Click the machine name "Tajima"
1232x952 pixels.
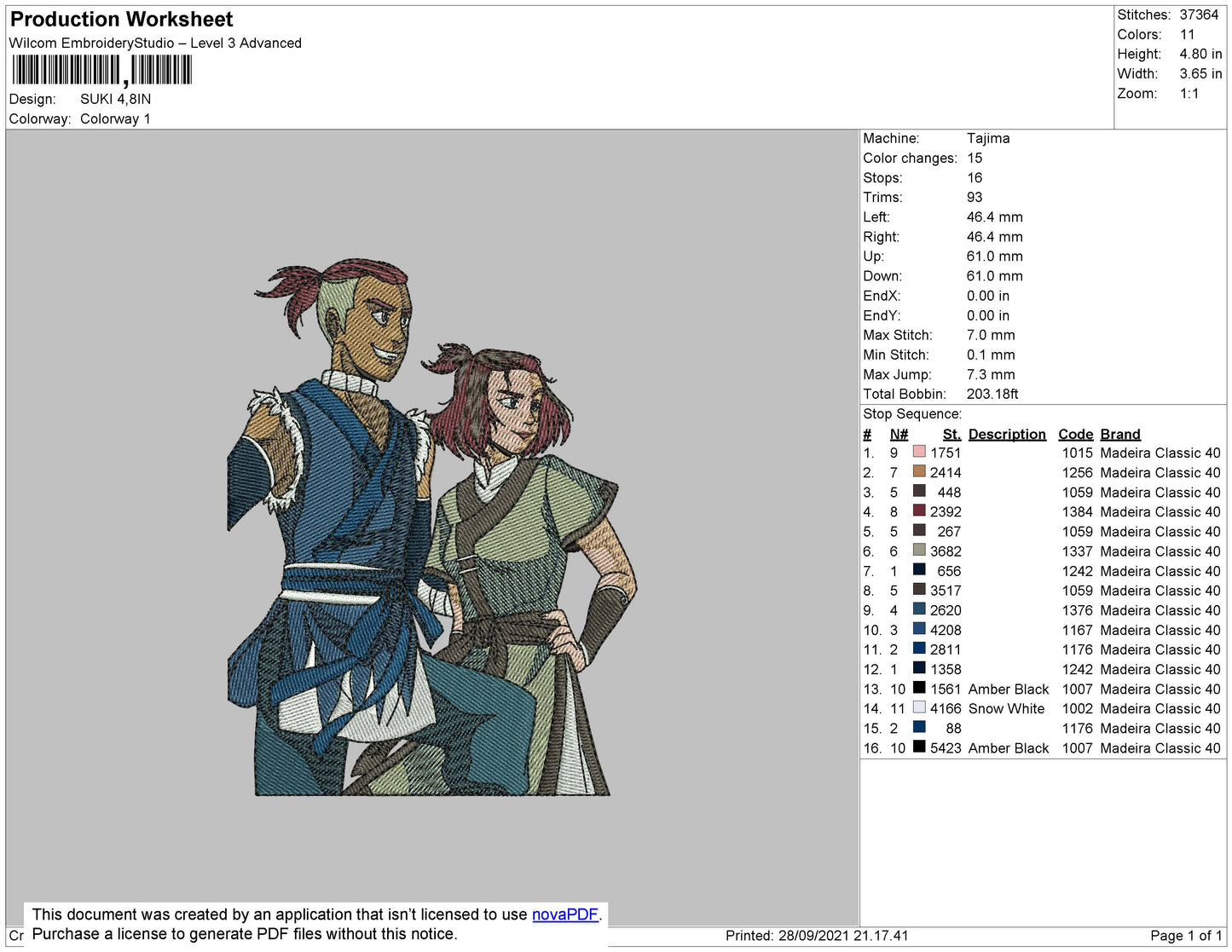[988, 138]
